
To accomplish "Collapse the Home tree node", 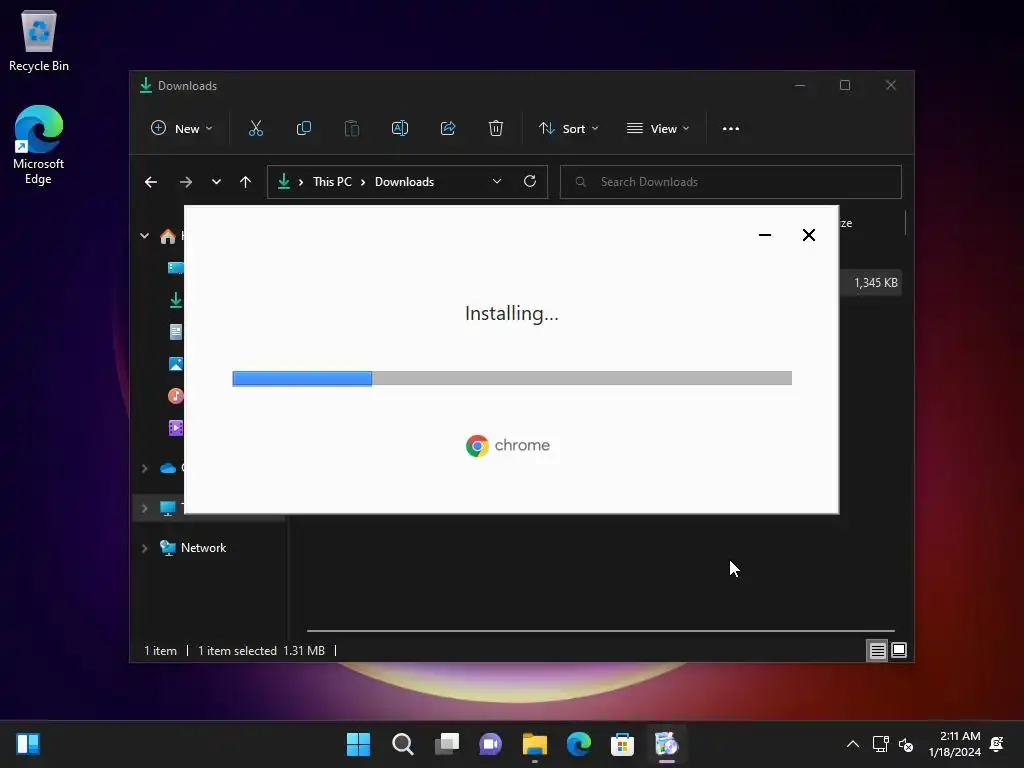I will click(x=144, y=236).
